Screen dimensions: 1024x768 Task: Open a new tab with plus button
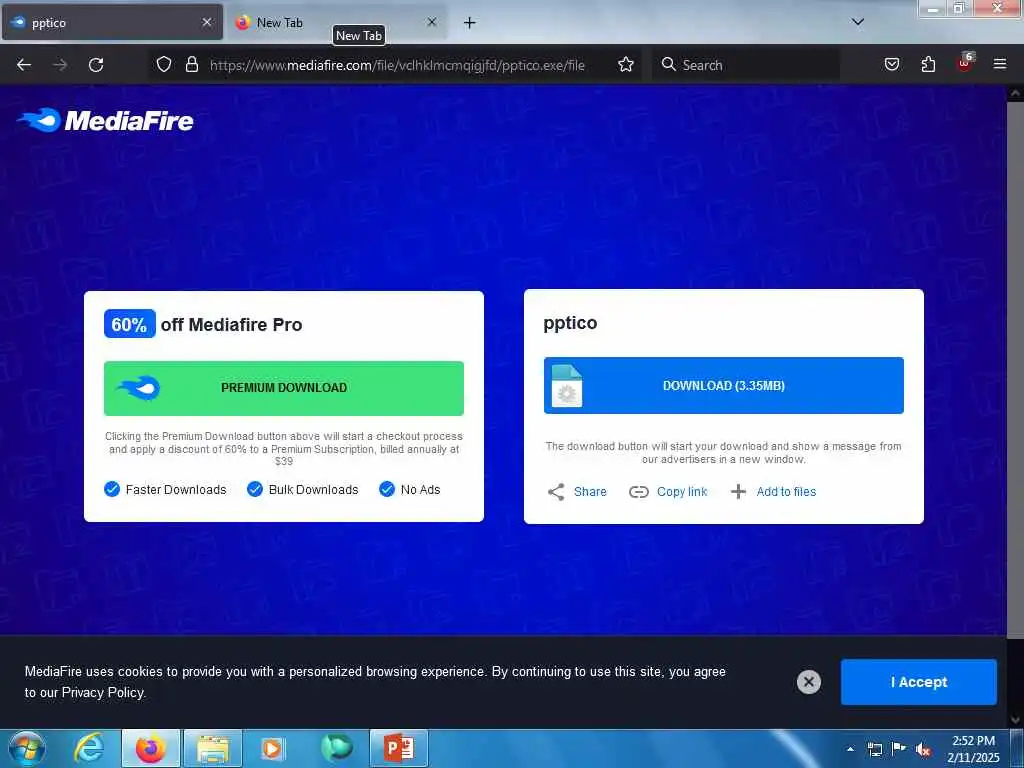(470, 23)
